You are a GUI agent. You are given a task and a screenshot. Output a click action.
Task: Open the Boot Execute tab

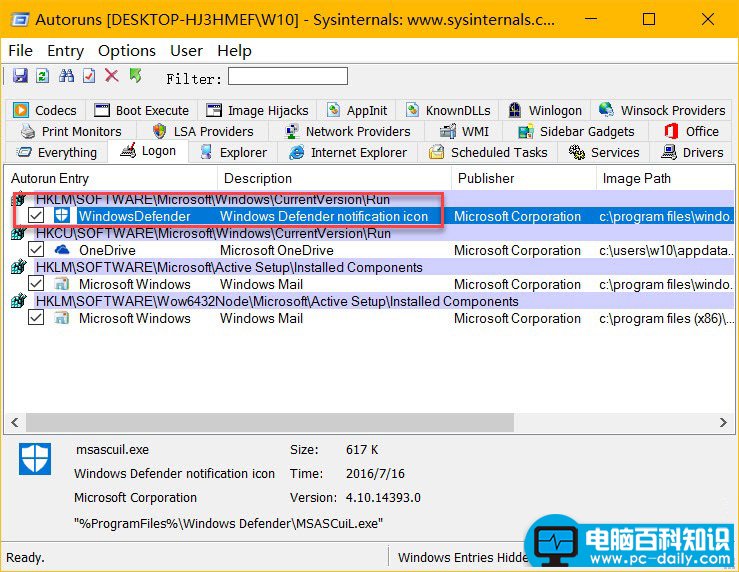141,110
